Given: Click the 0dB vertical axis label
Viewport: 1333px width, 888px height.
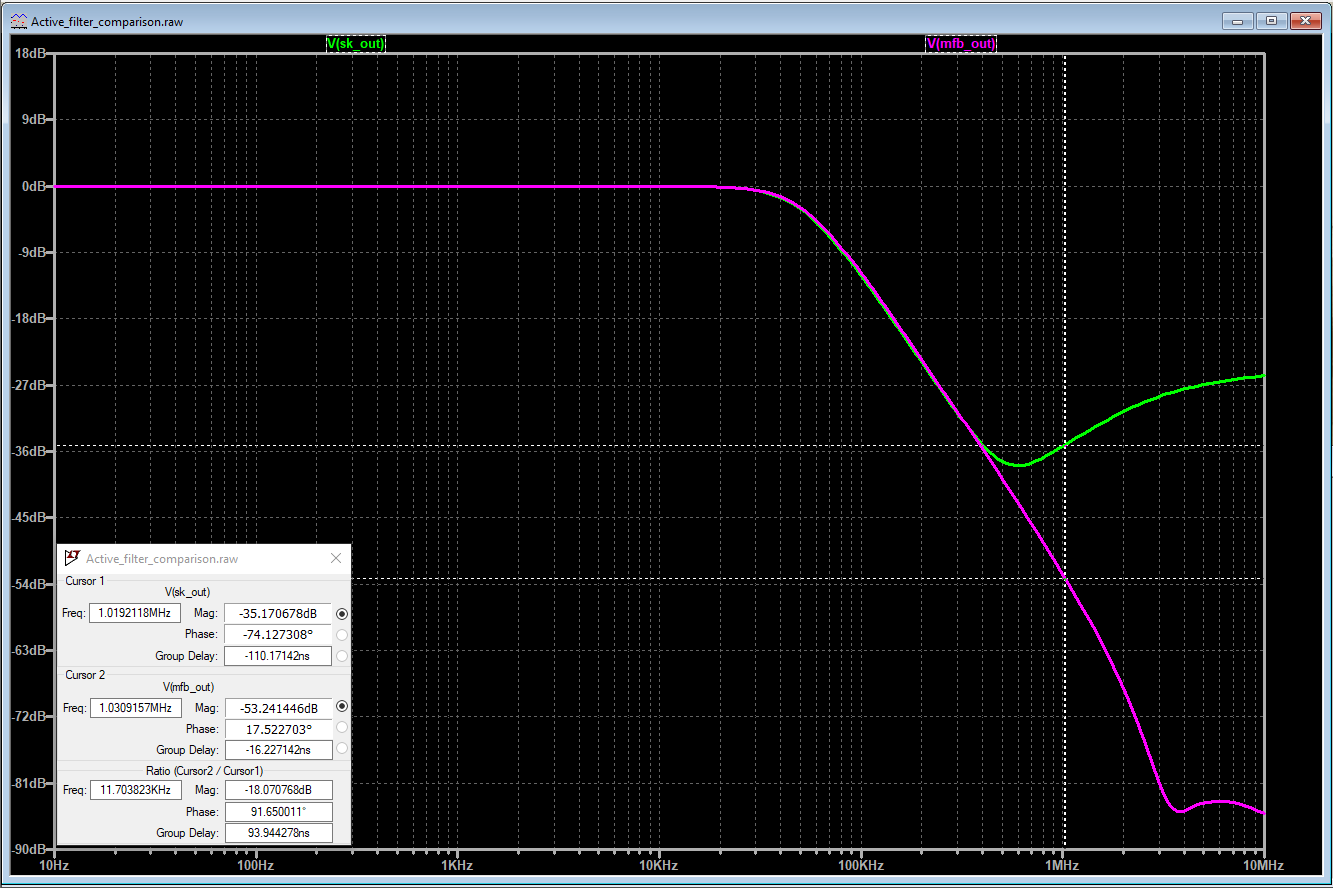Looking at the screenshot, I should point(35,186).
